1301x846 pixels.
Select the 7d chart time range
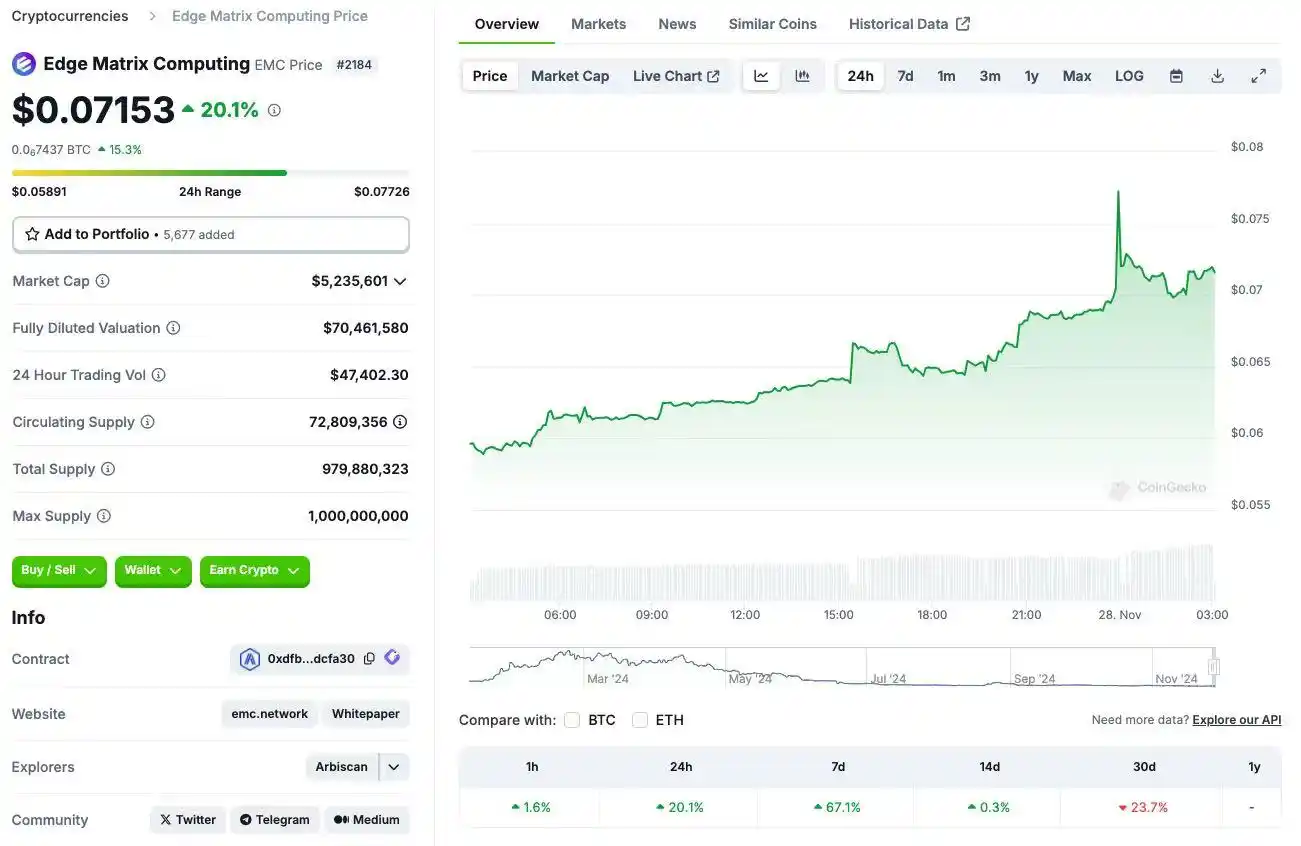click(905, 76)
